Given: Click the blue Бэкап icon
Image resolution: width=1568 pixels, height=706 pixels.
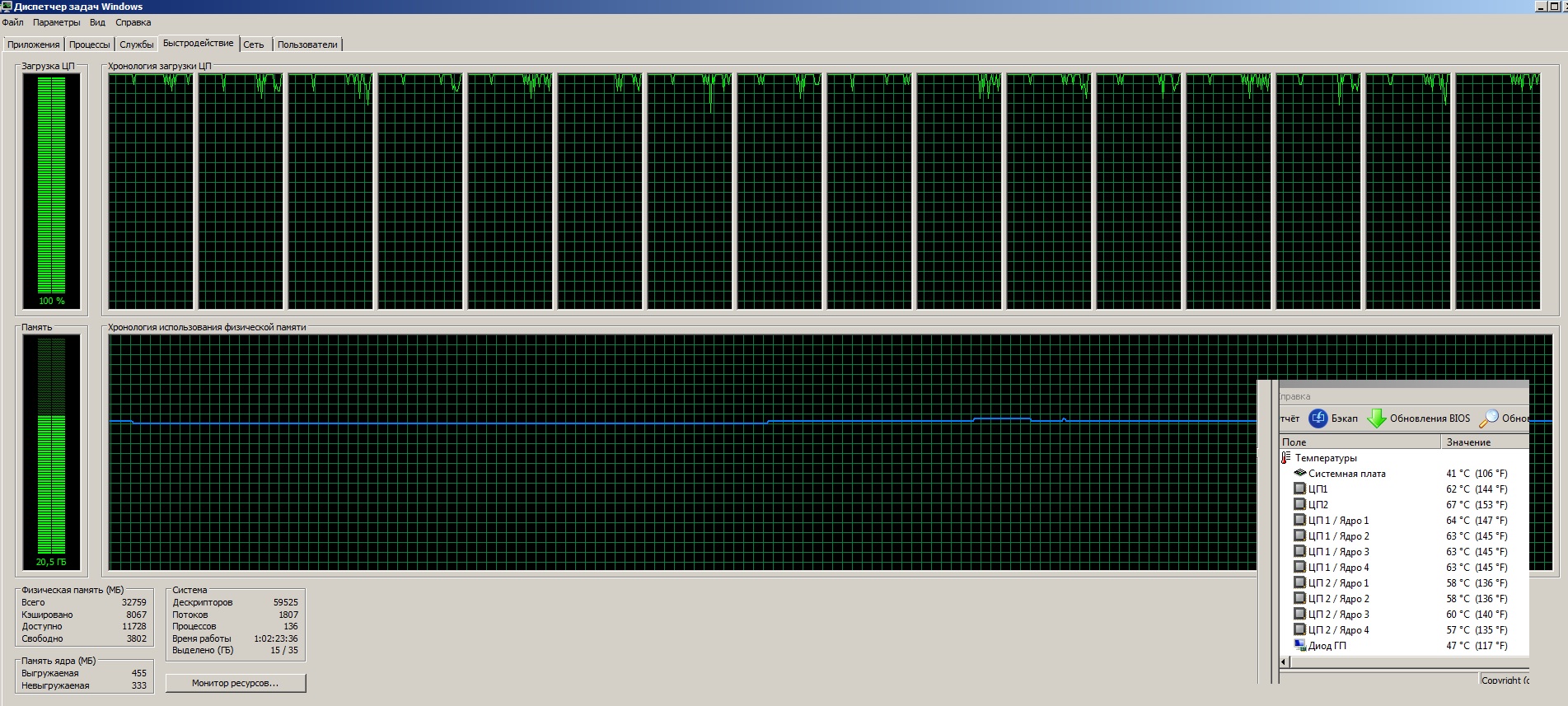Looking at the screenshot, I should click(1318, 418).
